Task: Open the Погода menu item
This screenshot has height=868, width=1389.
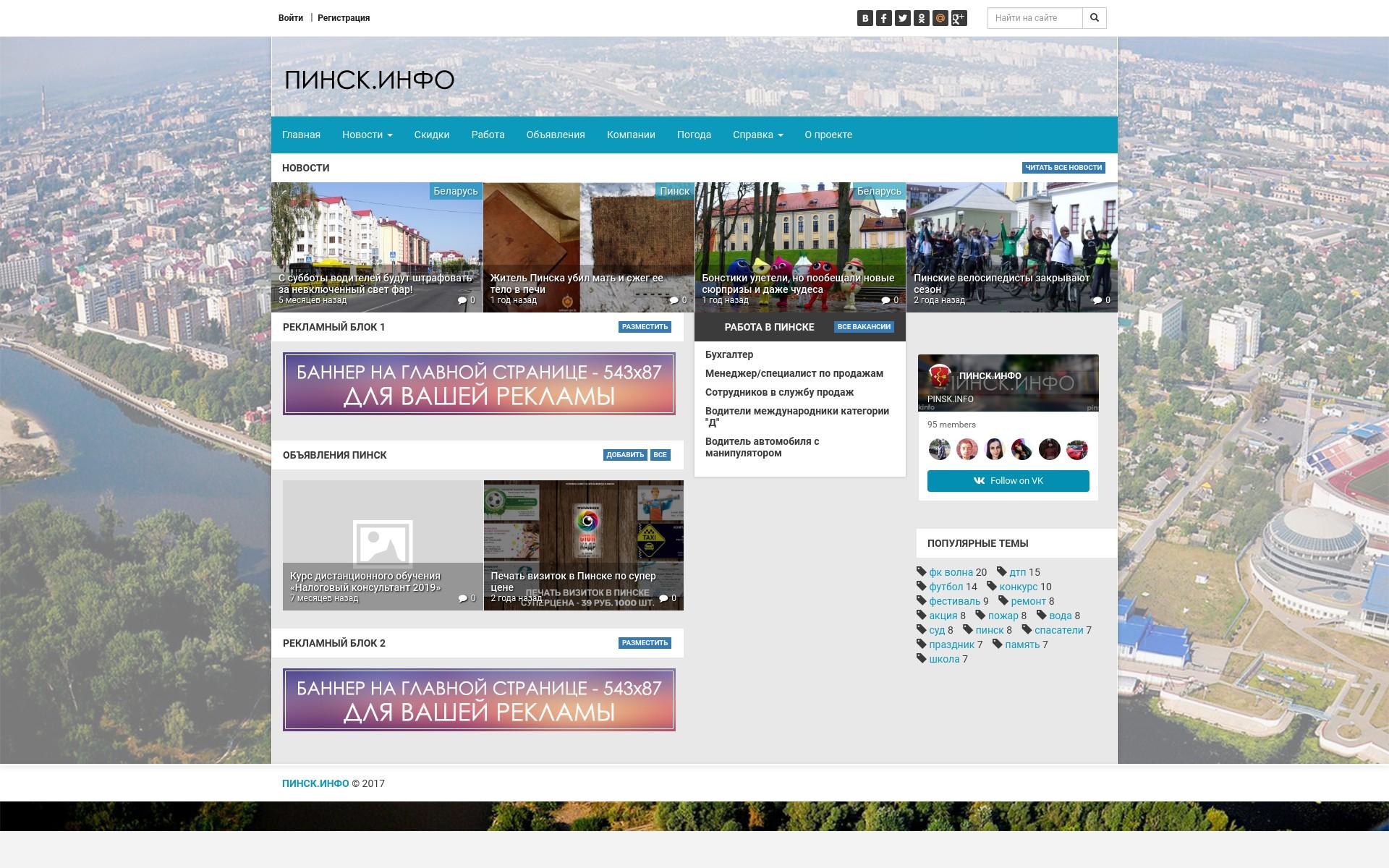Action: [x=694, y=135]
